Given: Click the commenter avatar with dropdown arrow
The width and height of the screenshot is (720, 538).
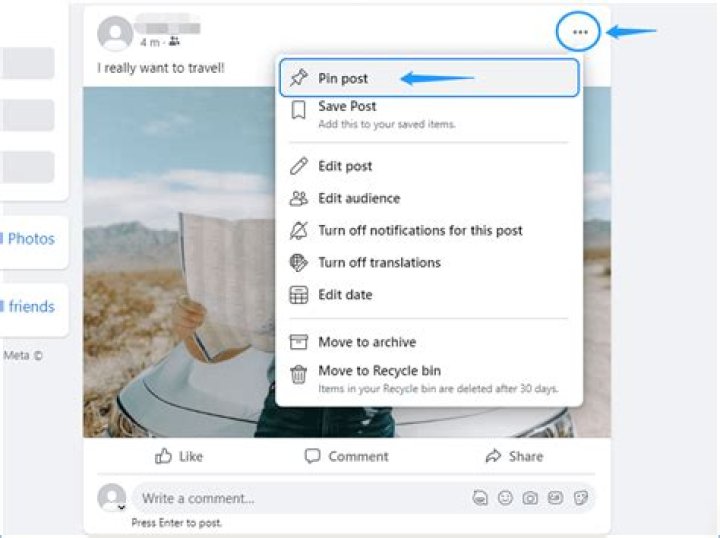Looking at the screenshot, I should (x=112, y=497).
